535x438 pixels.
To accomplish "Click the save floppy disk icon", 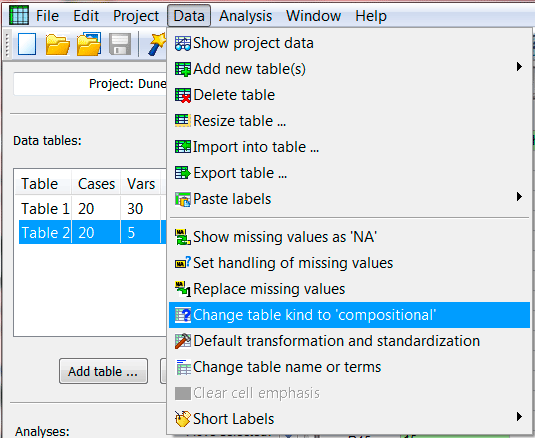I will point(120,44).
